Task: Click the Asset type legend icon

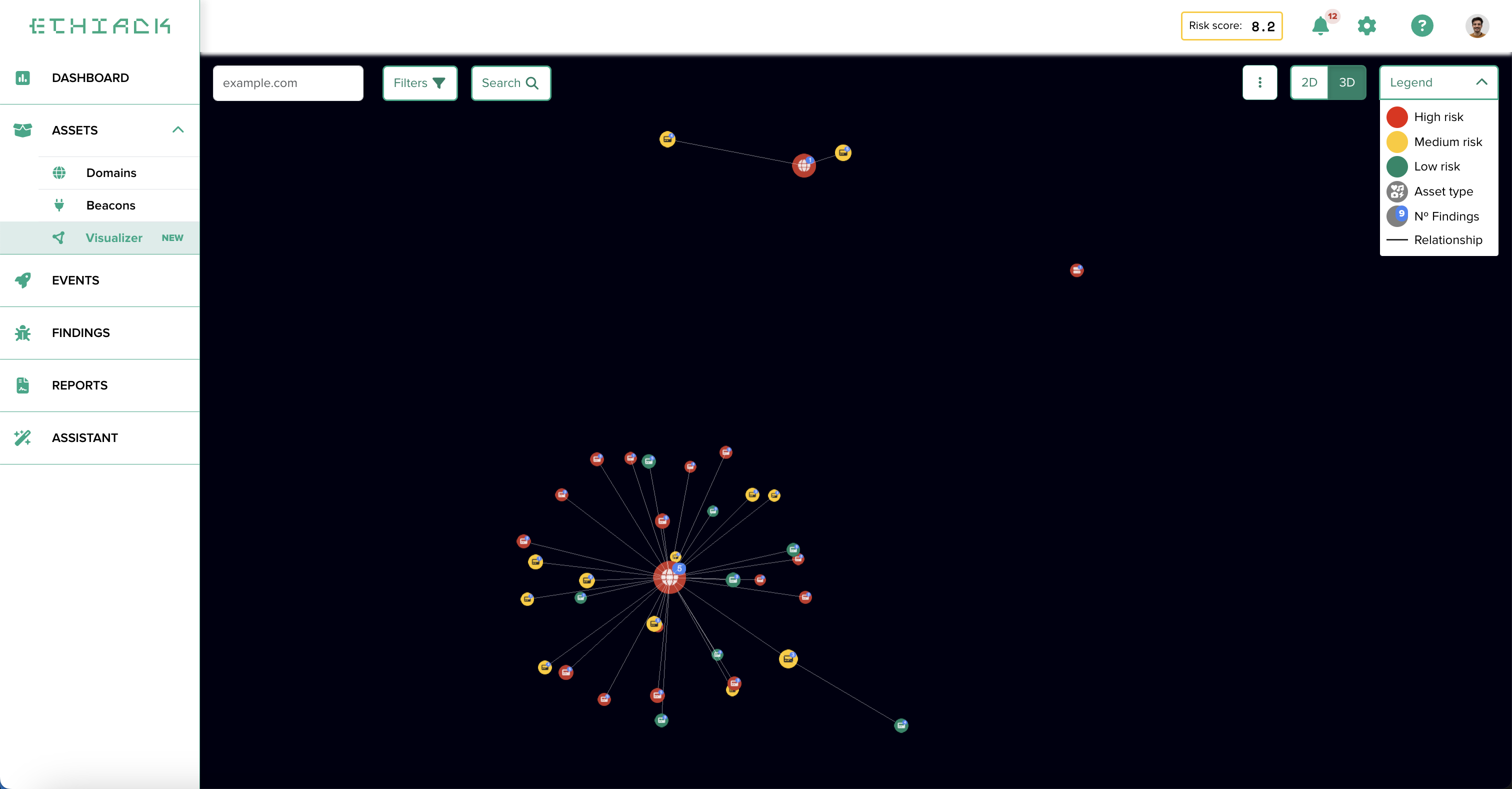Action: click(x=1397, y=191)
